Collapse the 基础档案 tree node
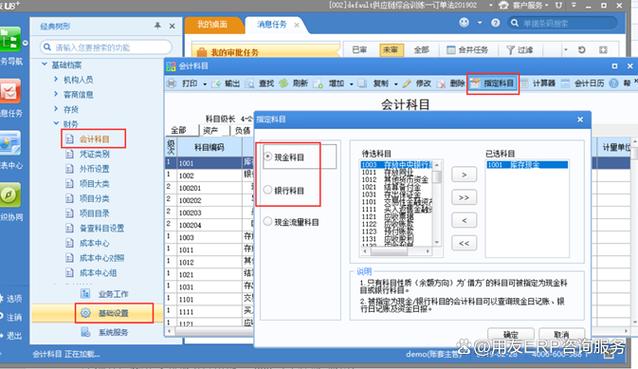The image size is (638, 369). pos(45,64)
